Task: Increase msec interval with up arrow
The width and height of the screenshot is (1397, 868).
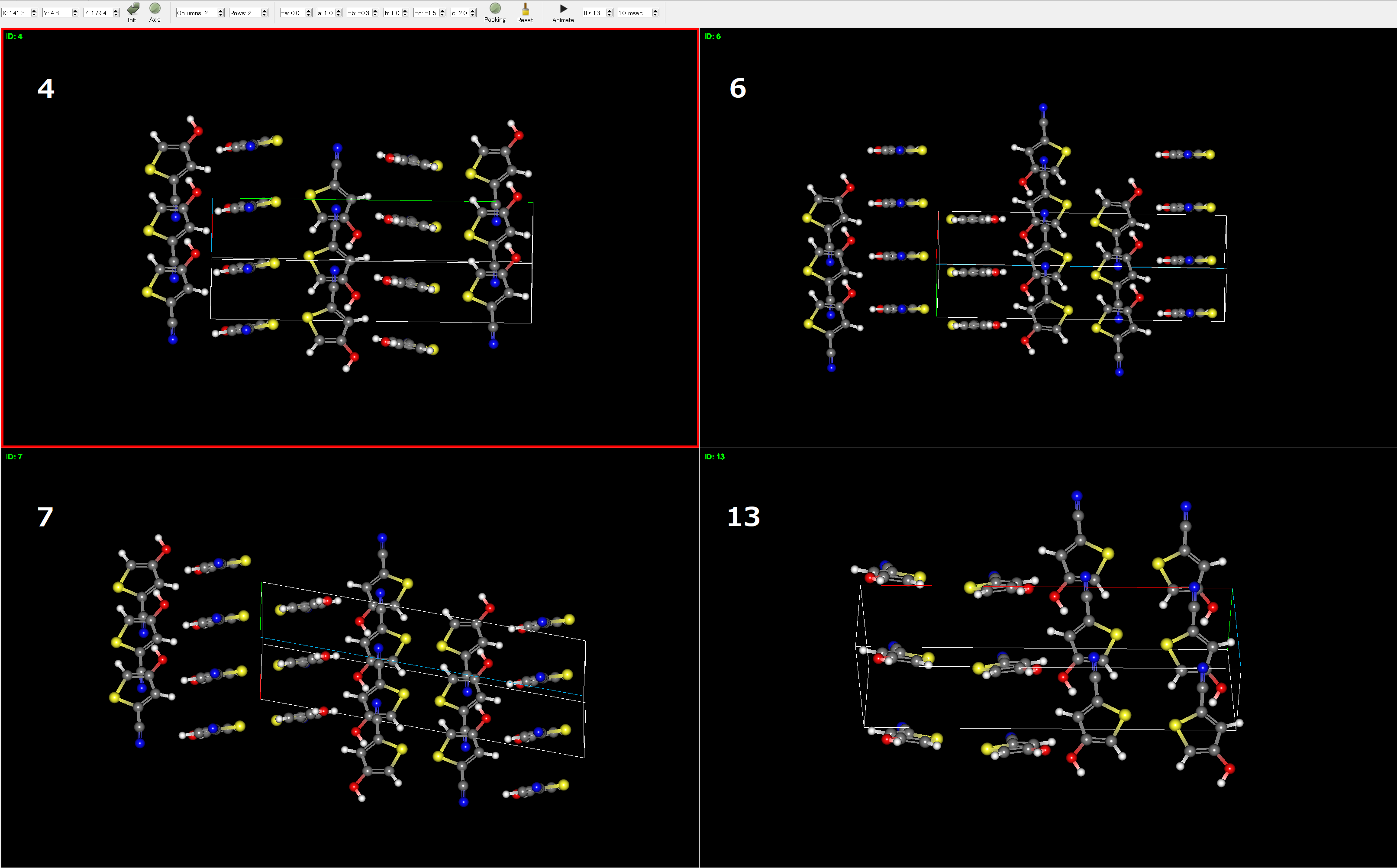Action: pos(655,11)
